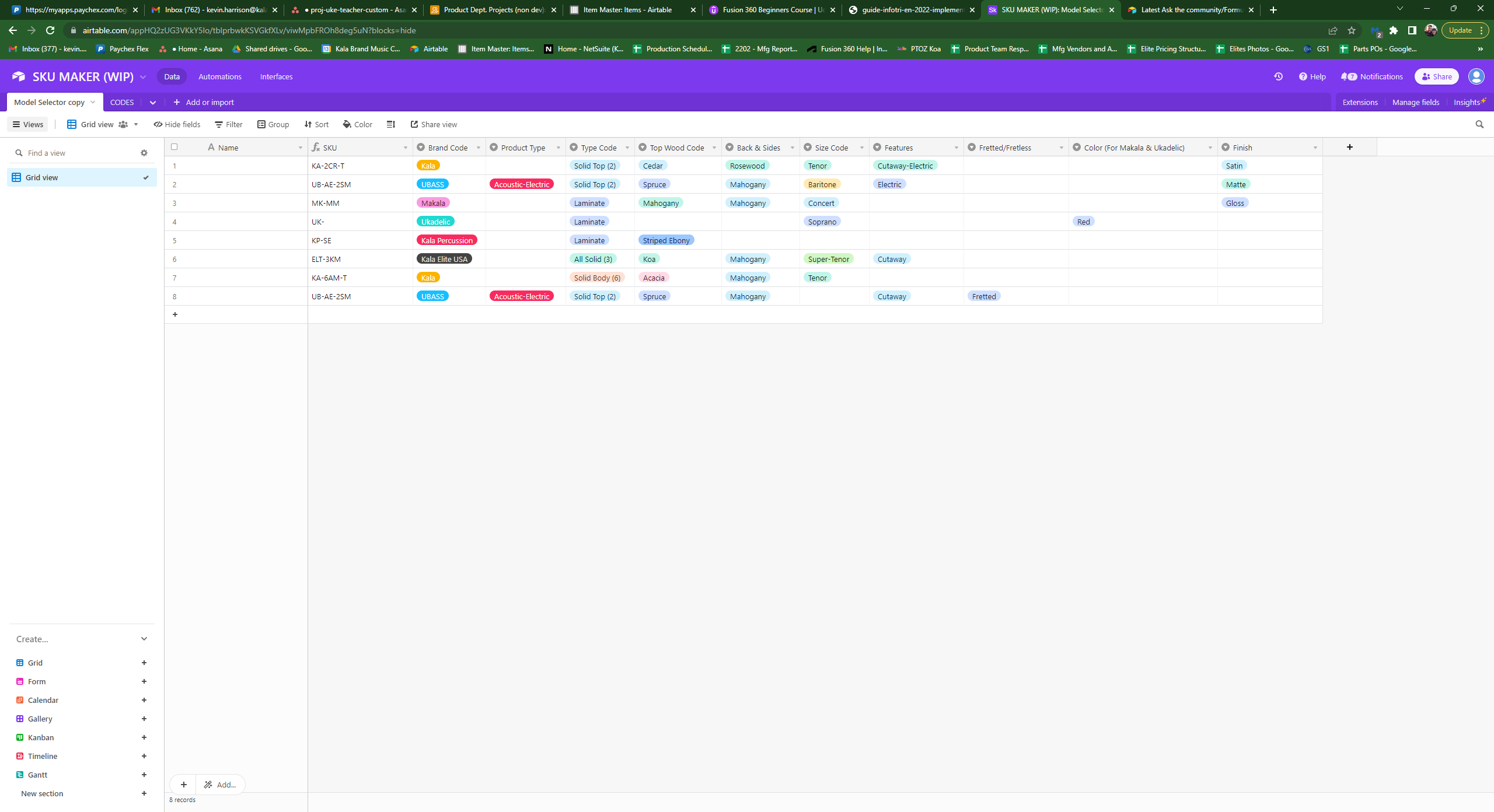Open the Sort menu

click(316, 124)
